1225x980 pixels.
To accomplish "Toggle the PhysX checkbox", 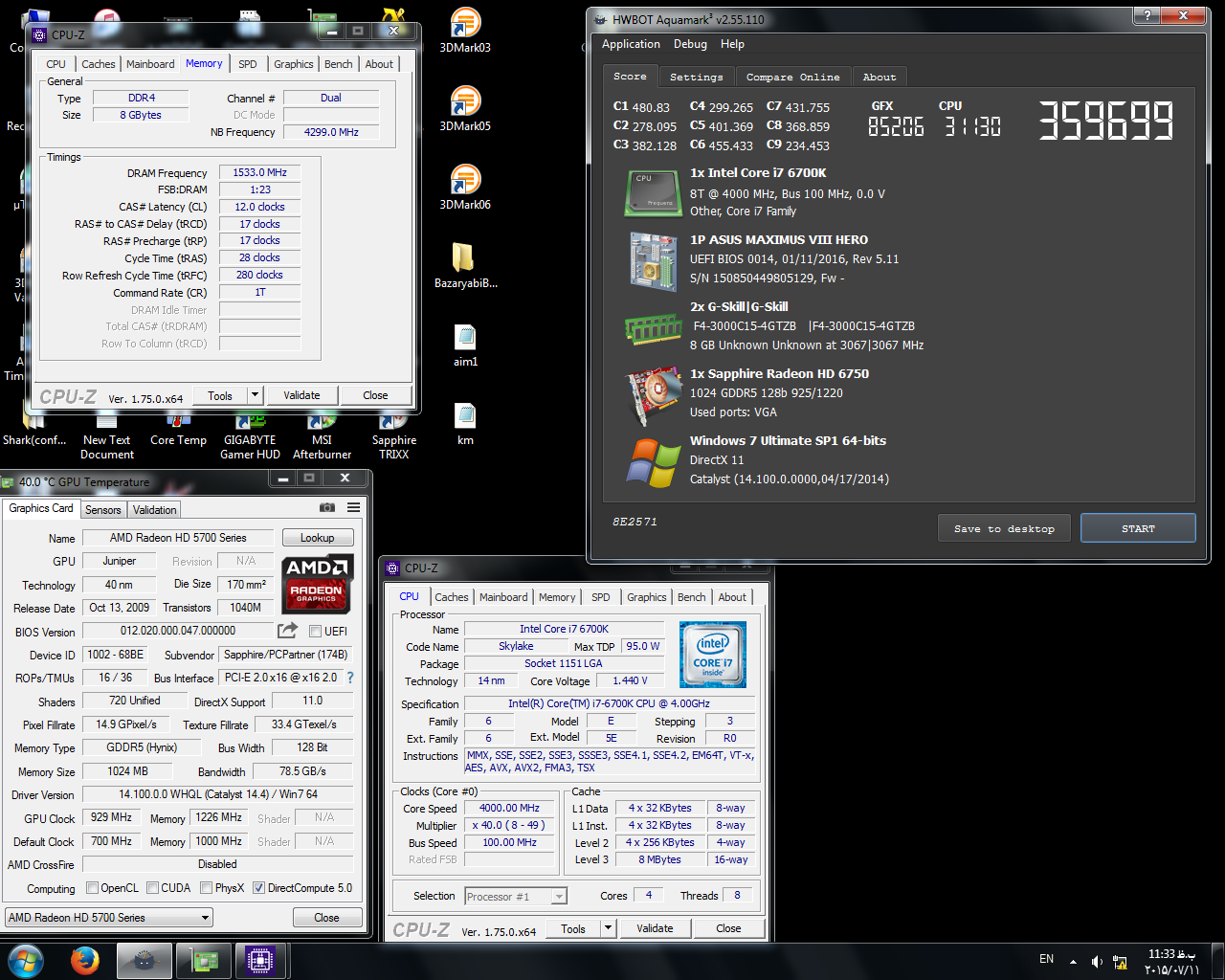I will click(207, 888).
